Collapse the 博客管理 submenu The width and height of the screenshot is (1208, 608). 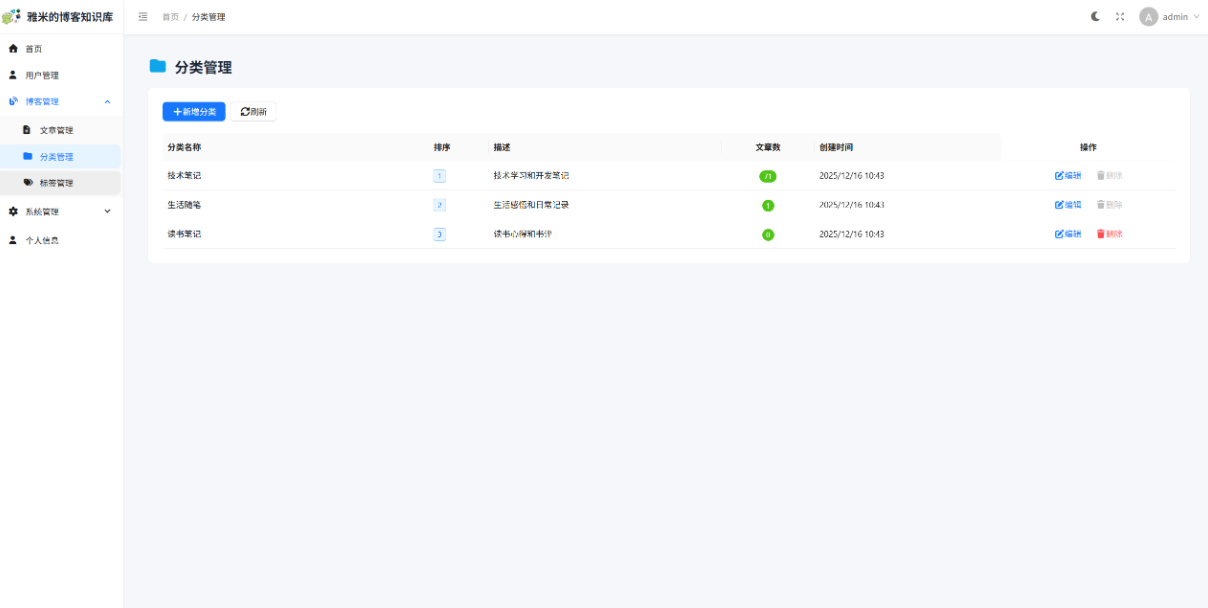point(107,102)
